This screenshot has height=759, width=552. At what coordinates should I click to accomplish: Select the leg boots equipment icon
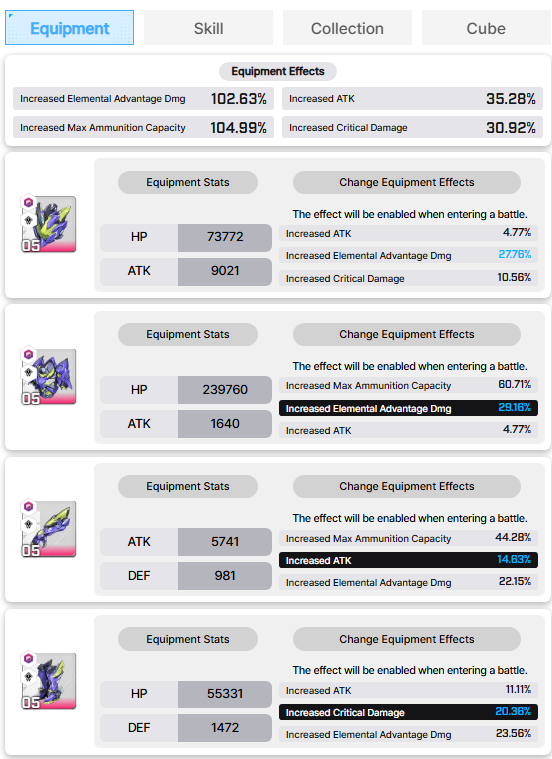click(48, 681)
